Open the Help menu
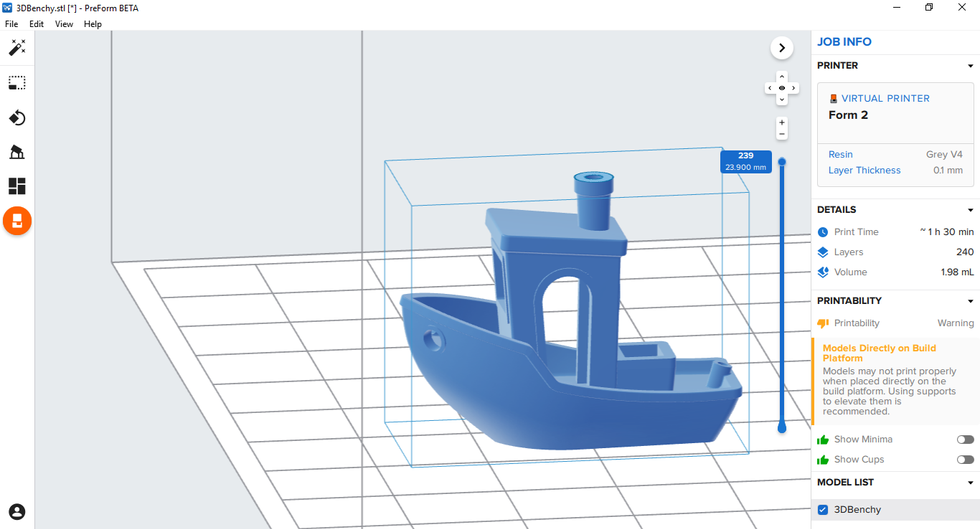The image size is (980, 529). pyautogui.click(x=92, y=24)
